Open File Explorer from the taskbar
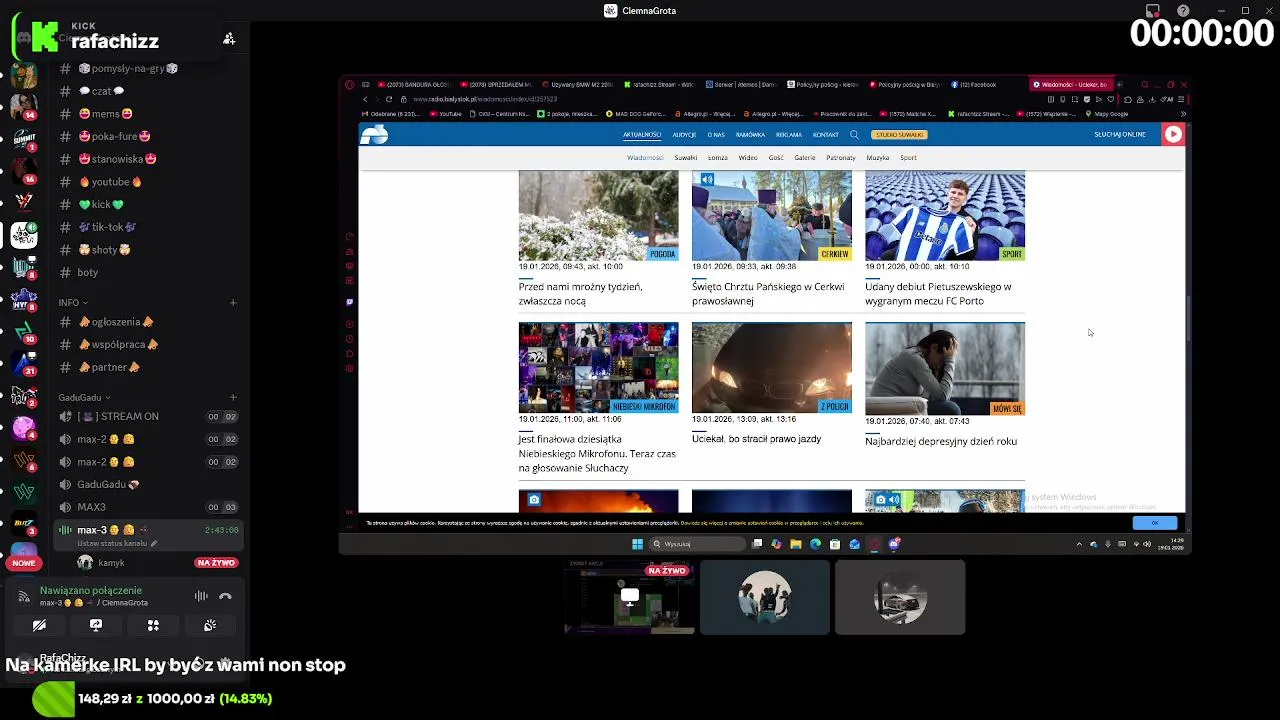1280x720 pixels. click(796, 544)
